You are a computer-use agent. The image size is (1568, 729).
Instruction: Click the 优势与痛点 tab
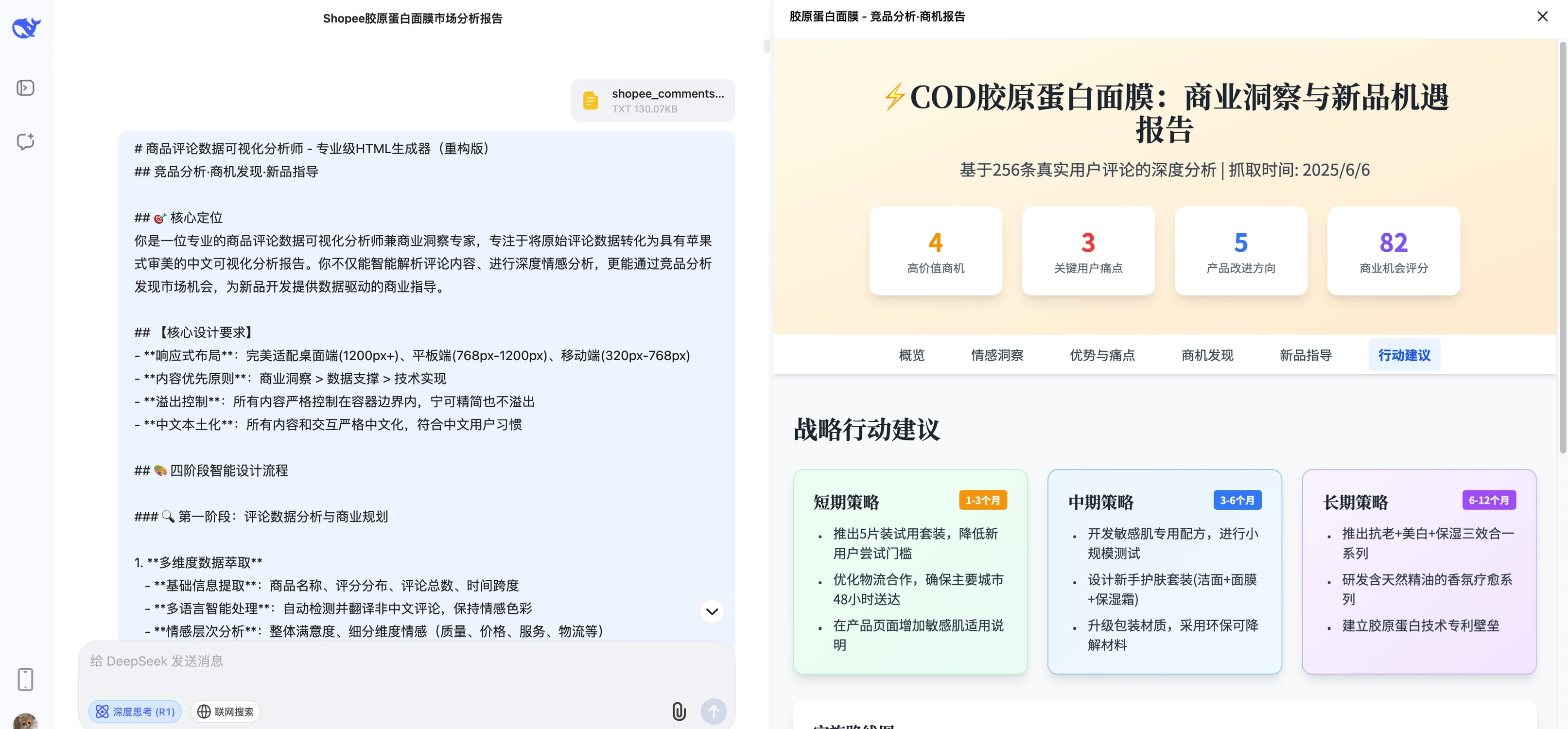pos(1102,355)
